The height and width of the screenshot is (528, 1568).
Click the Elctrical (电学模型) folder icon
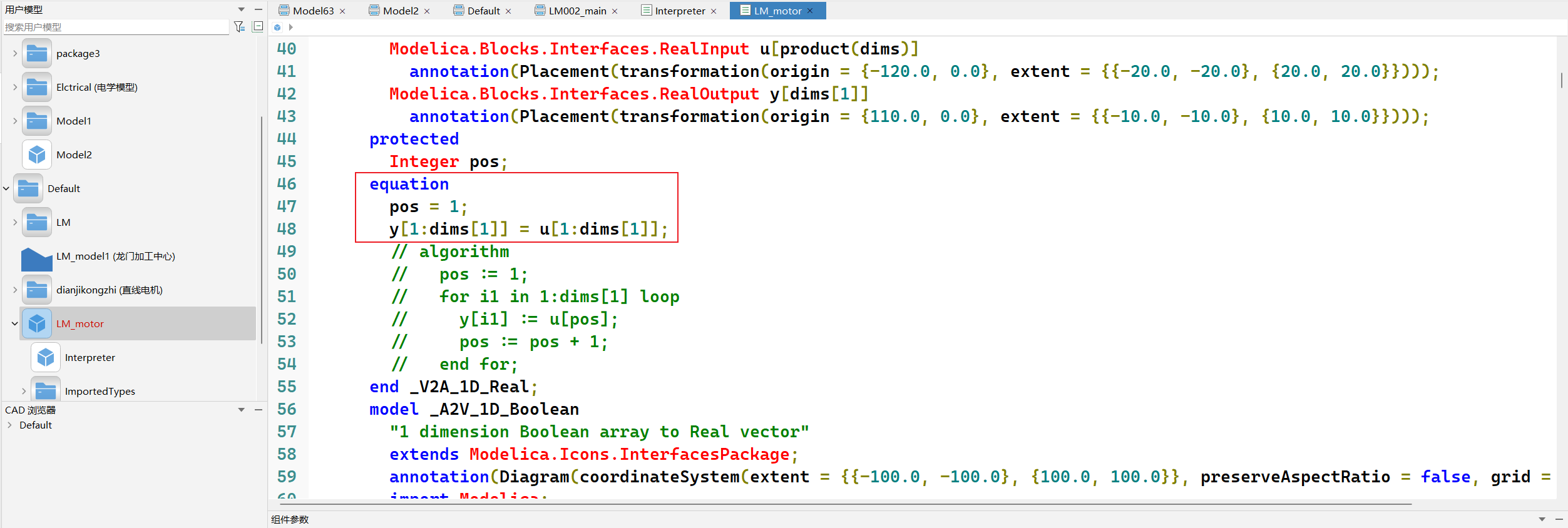37,87
